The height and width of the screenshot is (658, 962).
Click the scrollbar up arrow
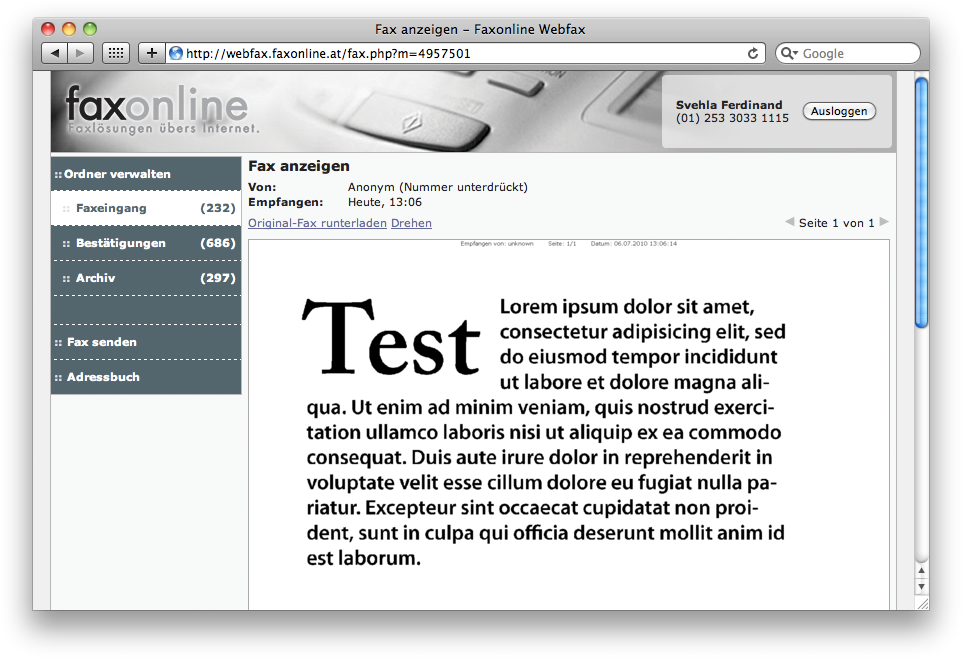pos(921,570)
